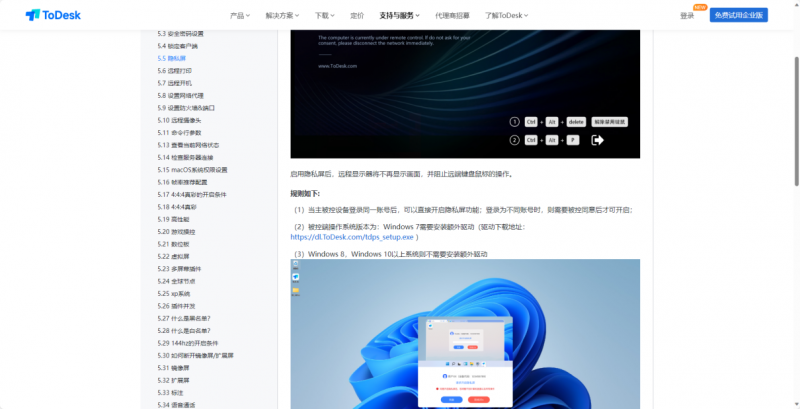Open sidebar item 5.24 全球节点
The height and width of the screenshot is (409, 800).
click(x=176, y=281)
